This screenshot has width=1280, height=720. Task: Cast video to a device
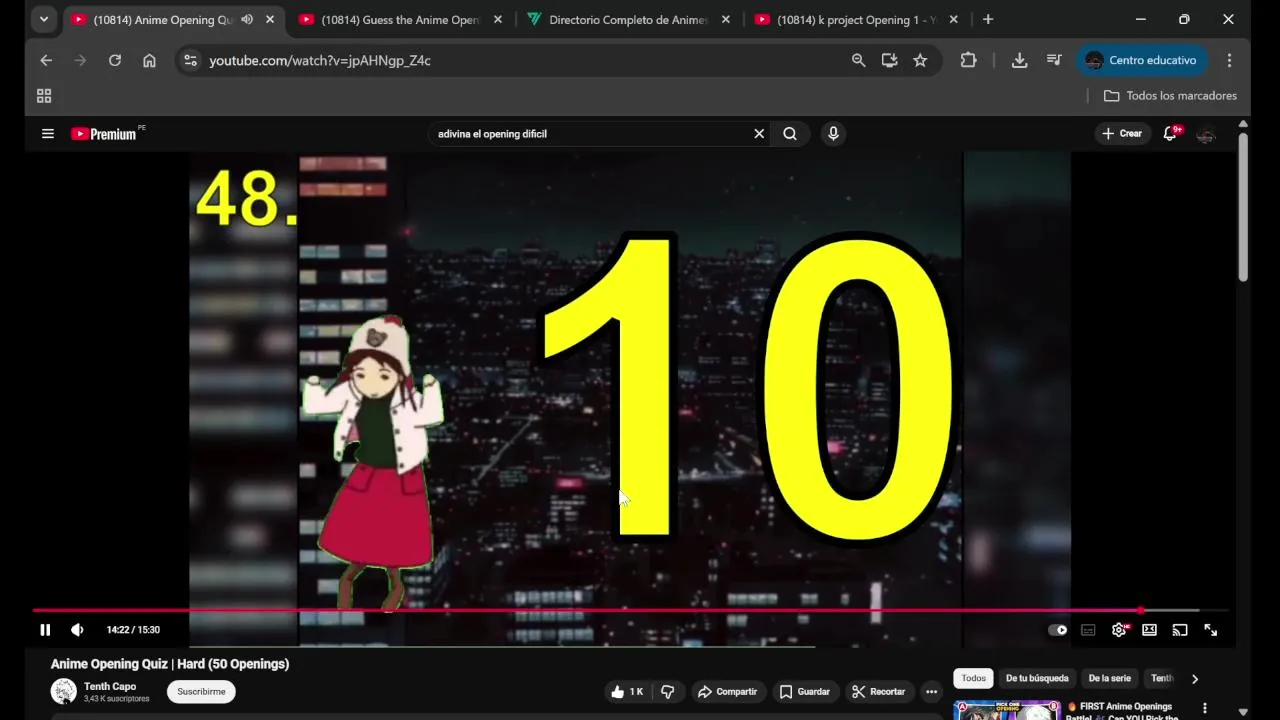pyautogui.click(x=1180, y=630)
